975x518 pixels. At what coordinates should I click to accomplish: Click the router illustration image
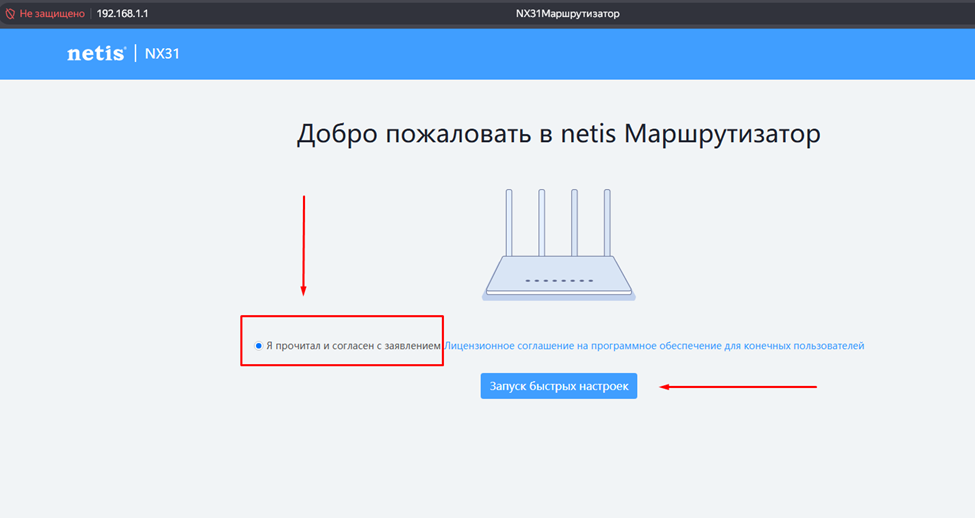558,245
